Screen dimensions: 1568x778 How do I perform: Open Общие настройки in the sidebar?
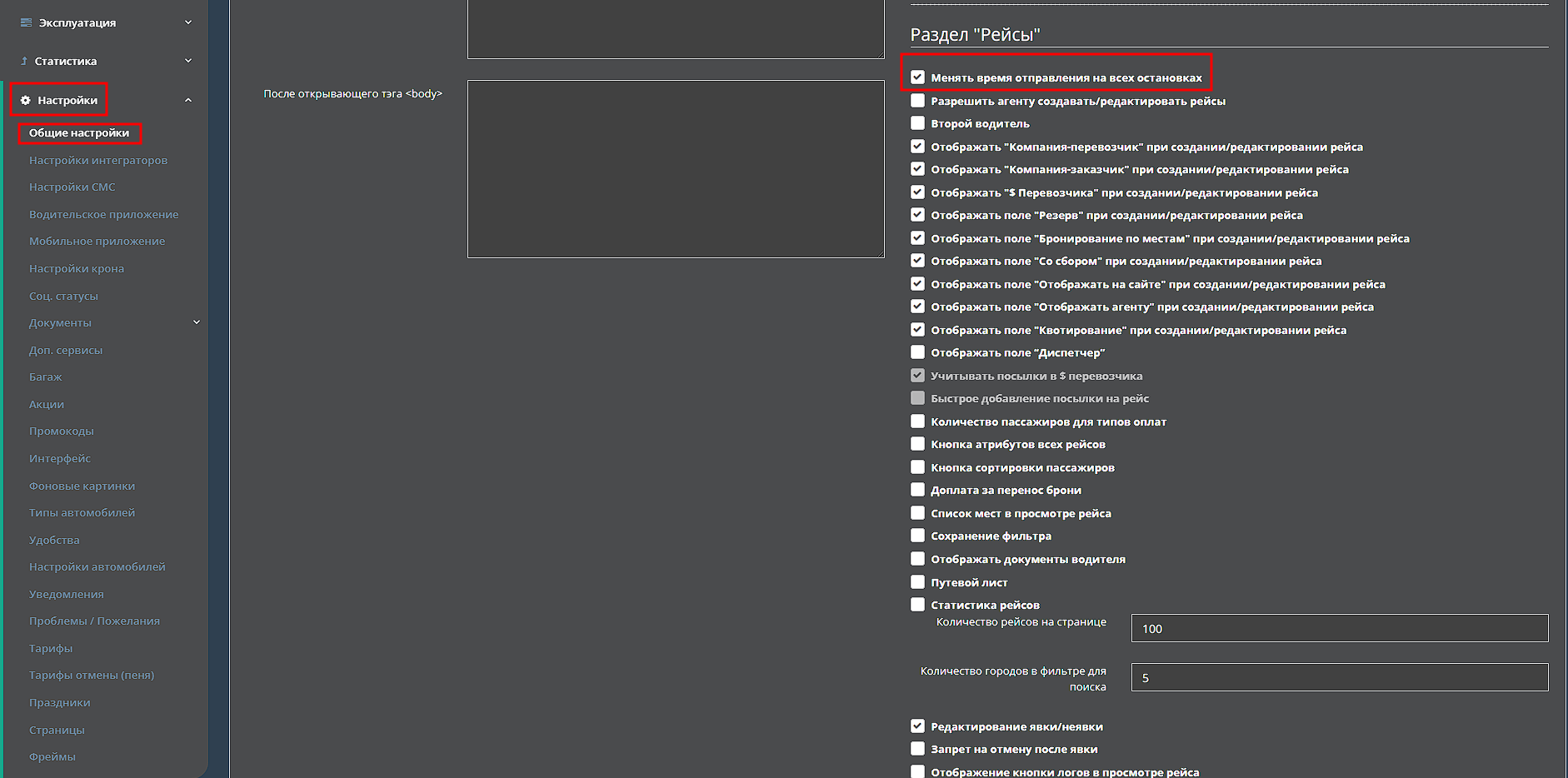tap(79, 133)
